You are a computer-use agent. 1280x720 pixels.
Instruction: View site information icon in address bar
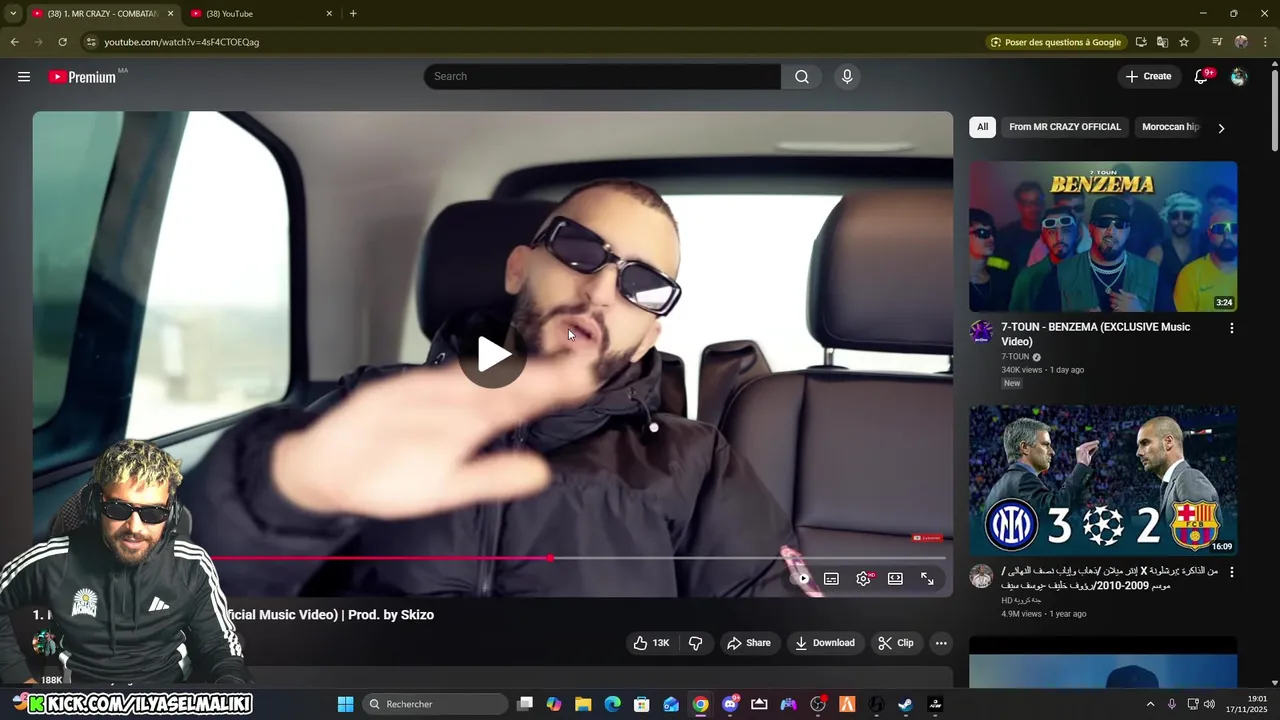click(x=91, y=42)
